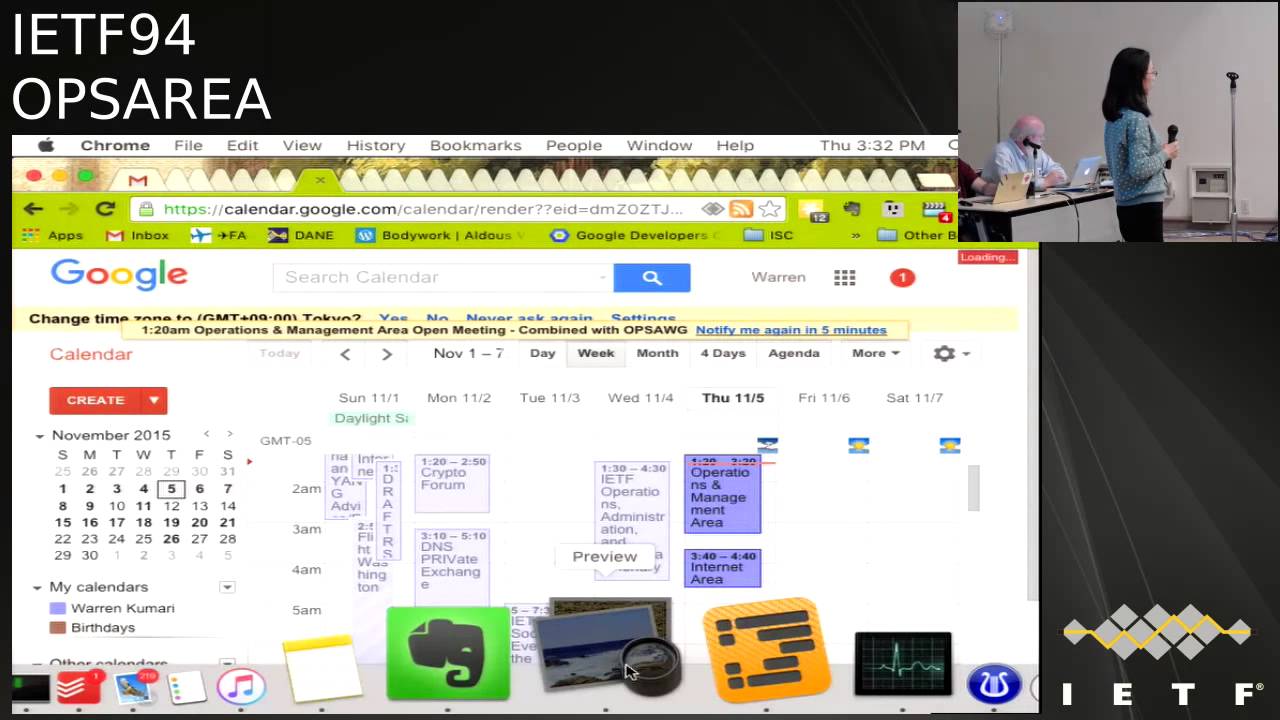Click the blue calendar search button
This screenshot has height=720, width=1280.
point(652,277)
